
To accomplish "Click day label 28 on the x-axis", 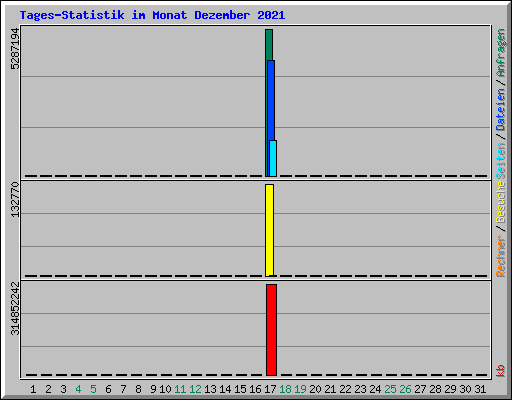I will (x=435, y=389).
